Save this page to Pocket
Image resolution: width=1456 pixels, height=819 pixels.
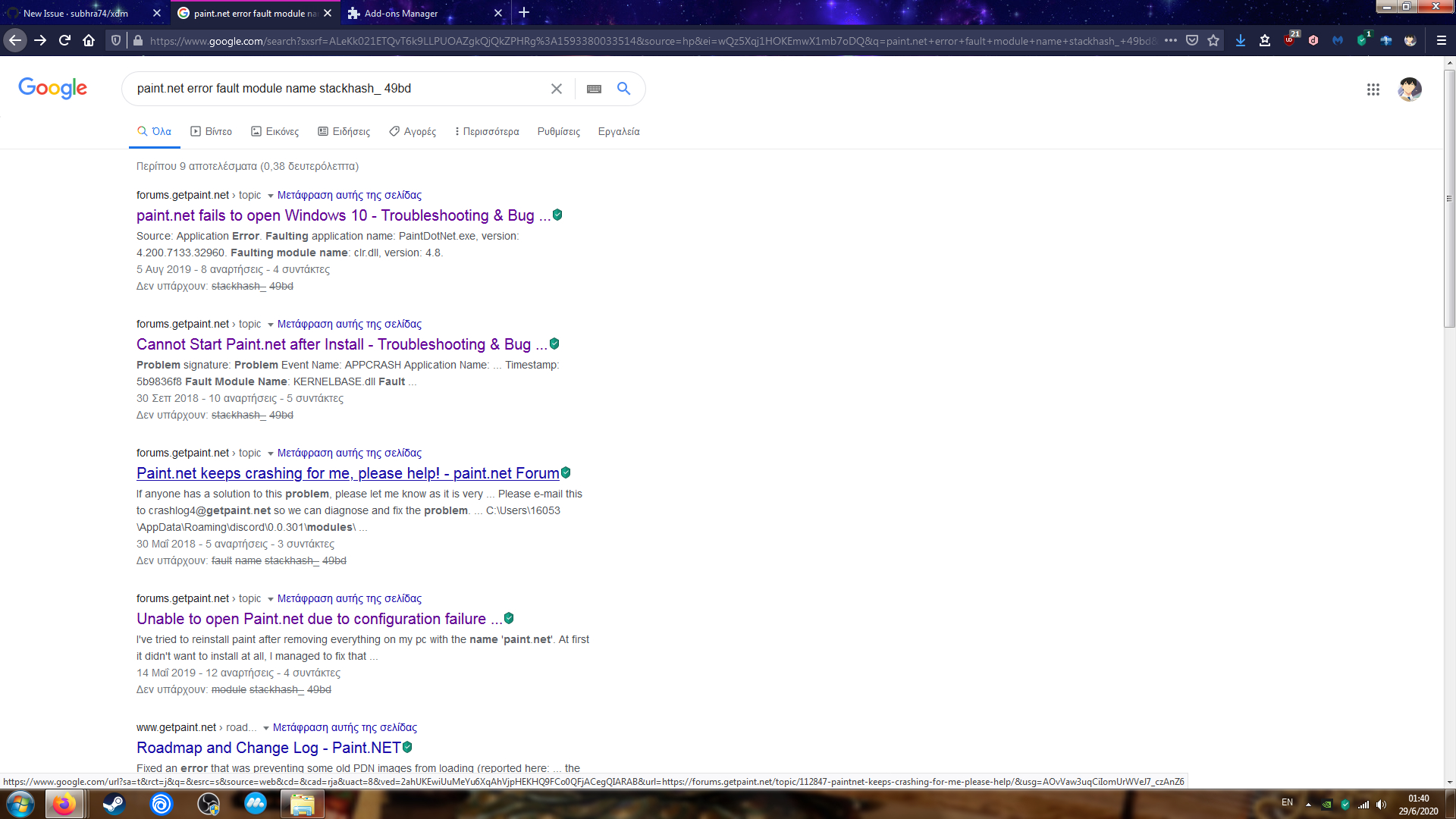click(1192, 40)
